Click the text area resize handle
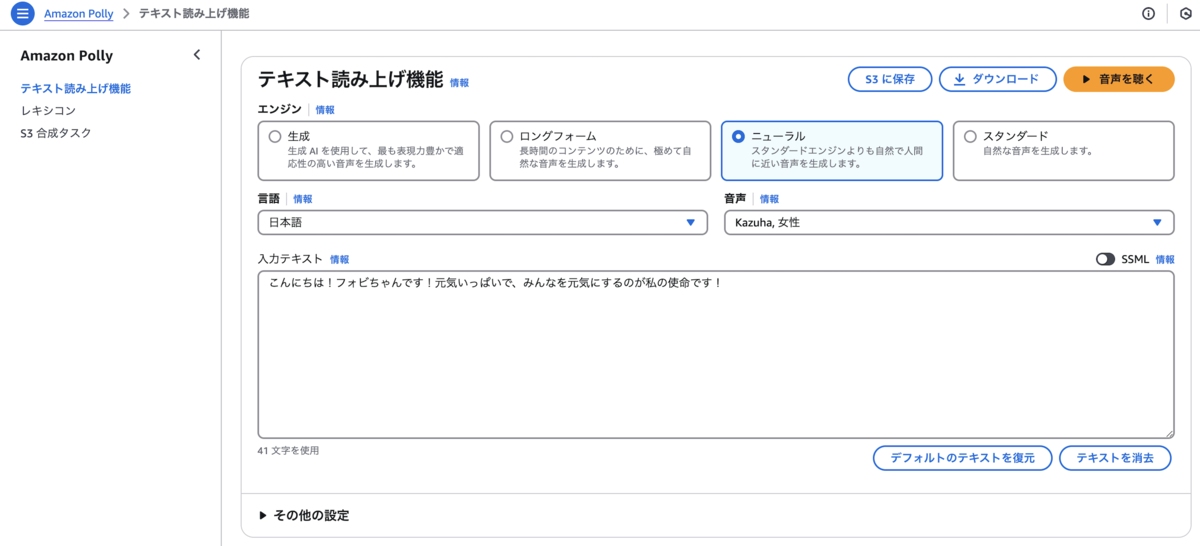Image resolution: width=1200 pixels, height=546 pixels. point(1168,432)
